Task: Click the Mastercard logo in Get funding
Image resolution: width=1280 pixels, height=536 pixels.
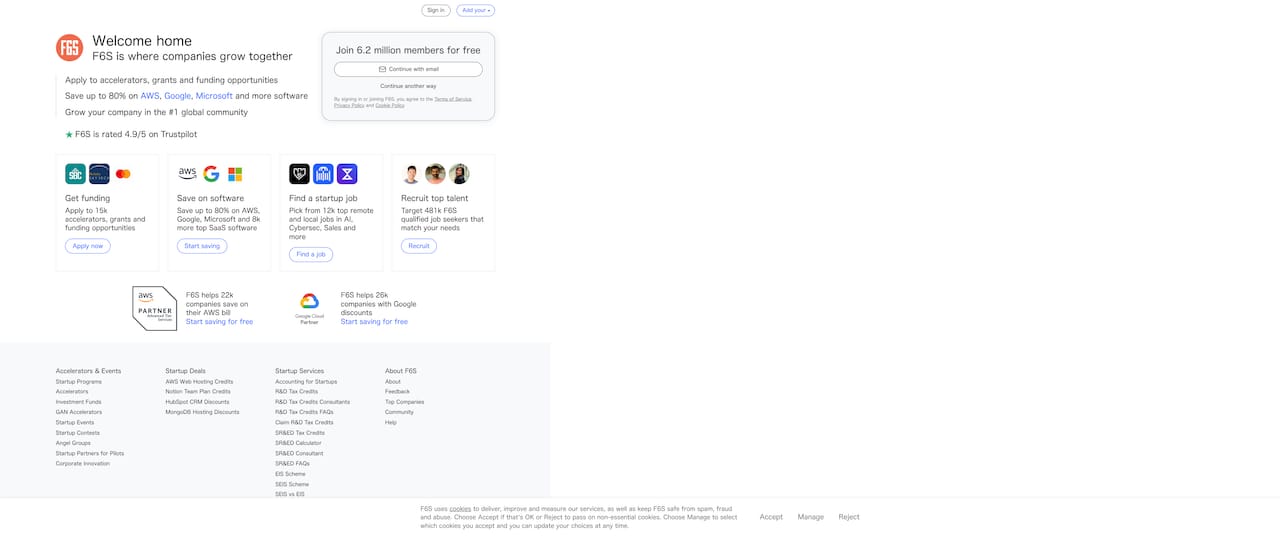Action: point(123,174)
